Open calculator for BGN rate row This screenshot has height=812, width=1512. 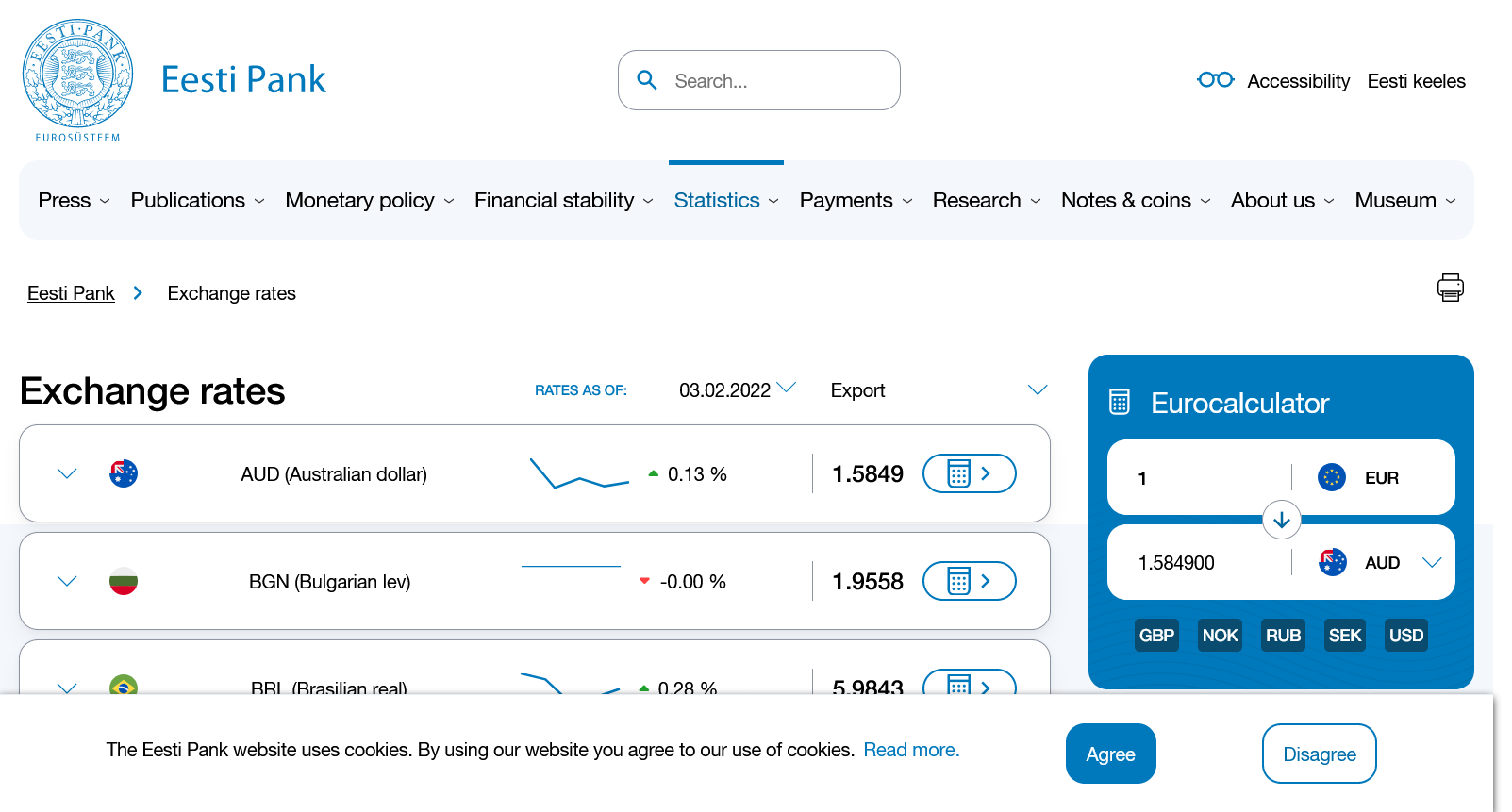click(969, 581)
